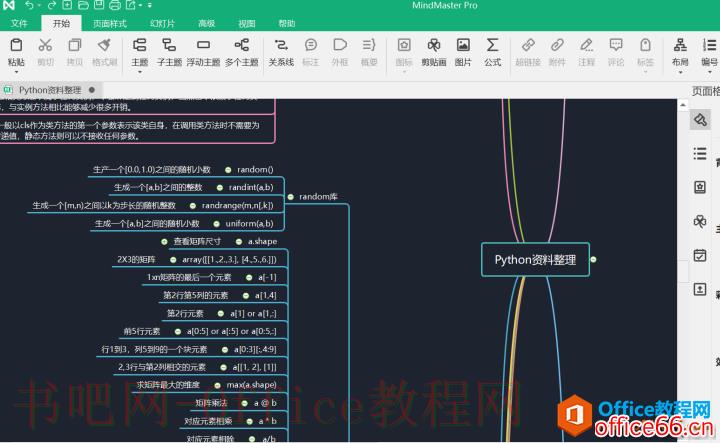Click the 粘贴 (Paste) clipboard icon
Image resolution: width=720 pixels, height=443 pixels.
[16, 45]
